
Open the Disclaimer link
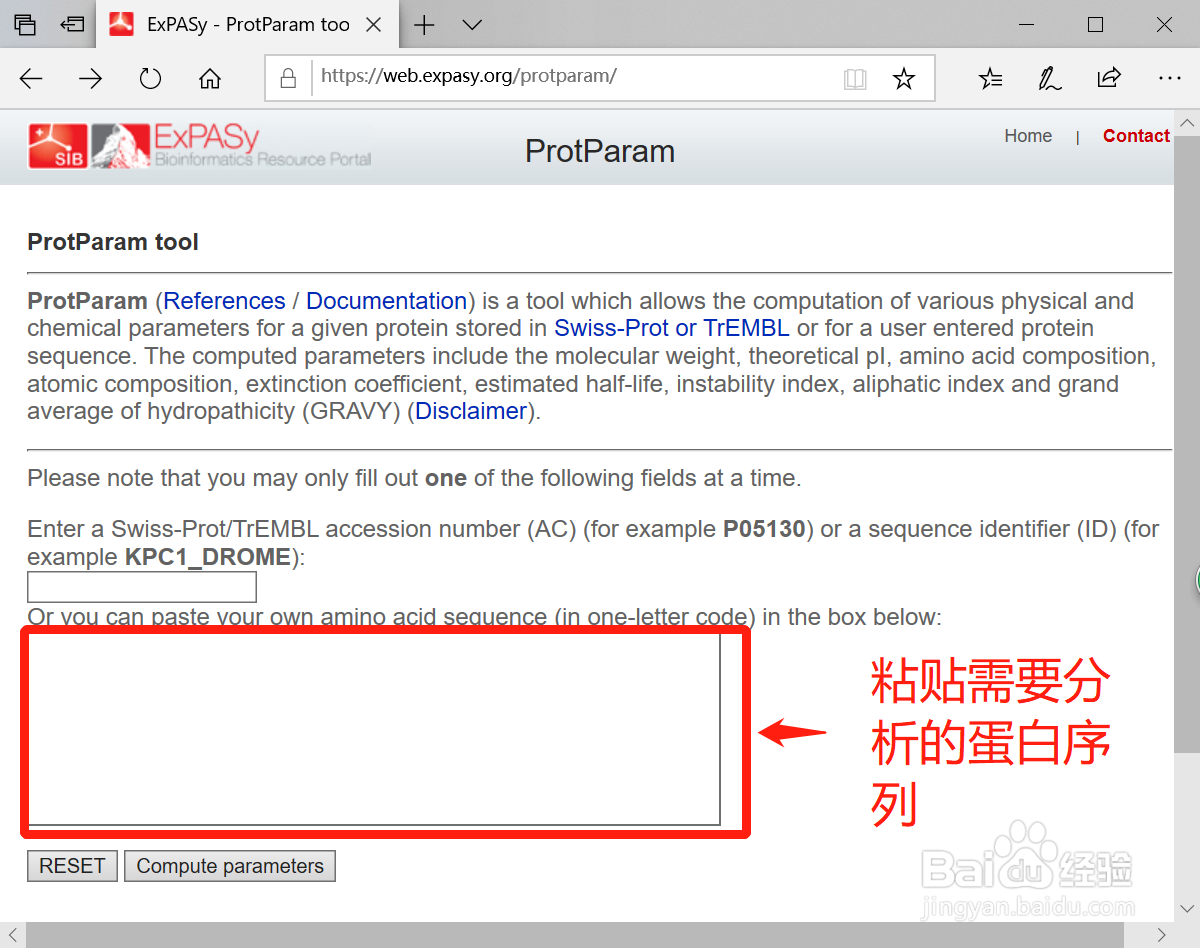471,411
